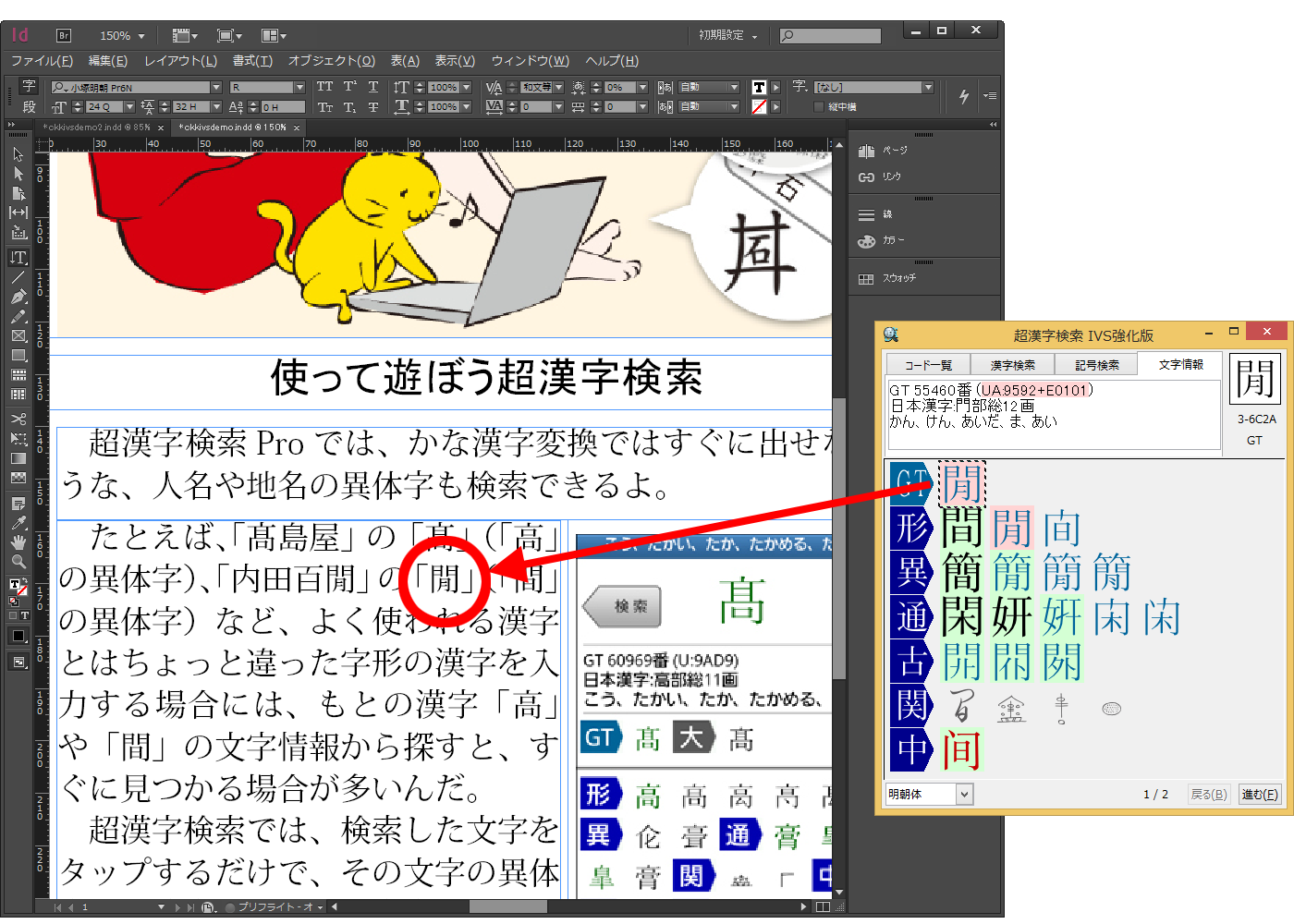
Task: Toggle the 縦中横 checkbox
Action: [819, 107]
